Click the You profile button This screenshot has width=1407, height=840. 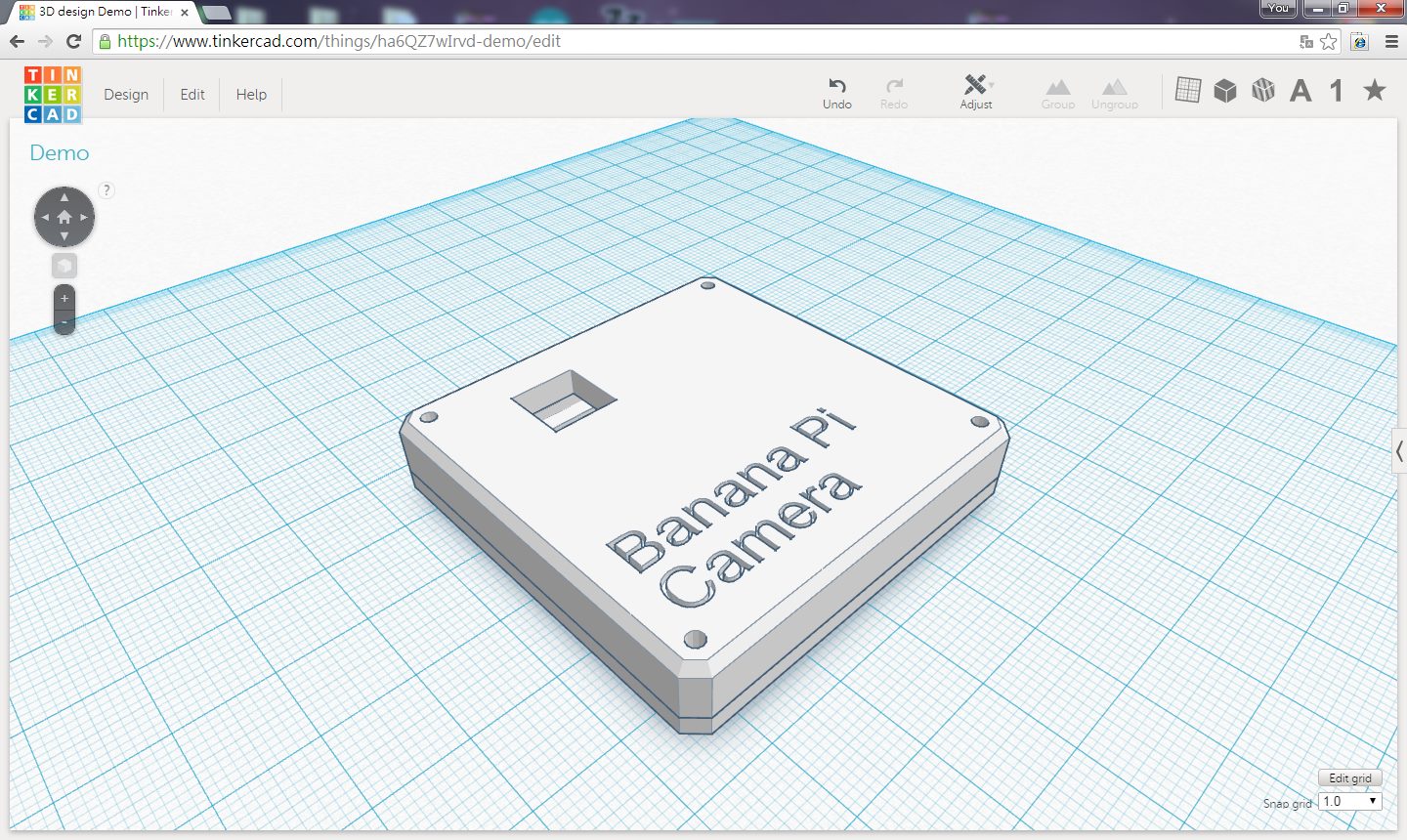[1279, 8]
